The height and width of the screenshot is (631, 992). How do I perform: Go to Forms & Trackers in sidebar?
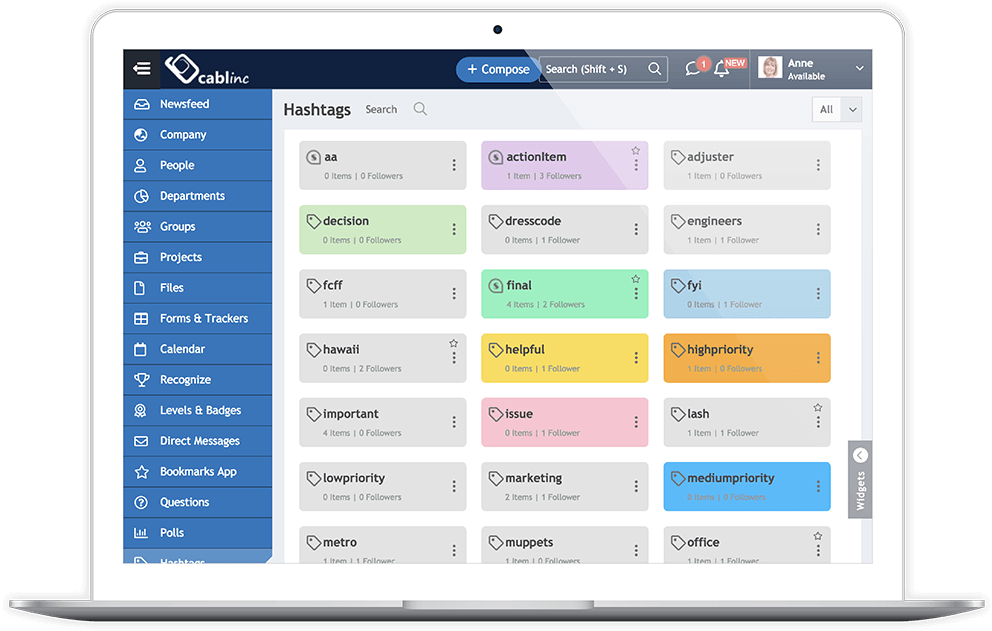coord(203,318)
